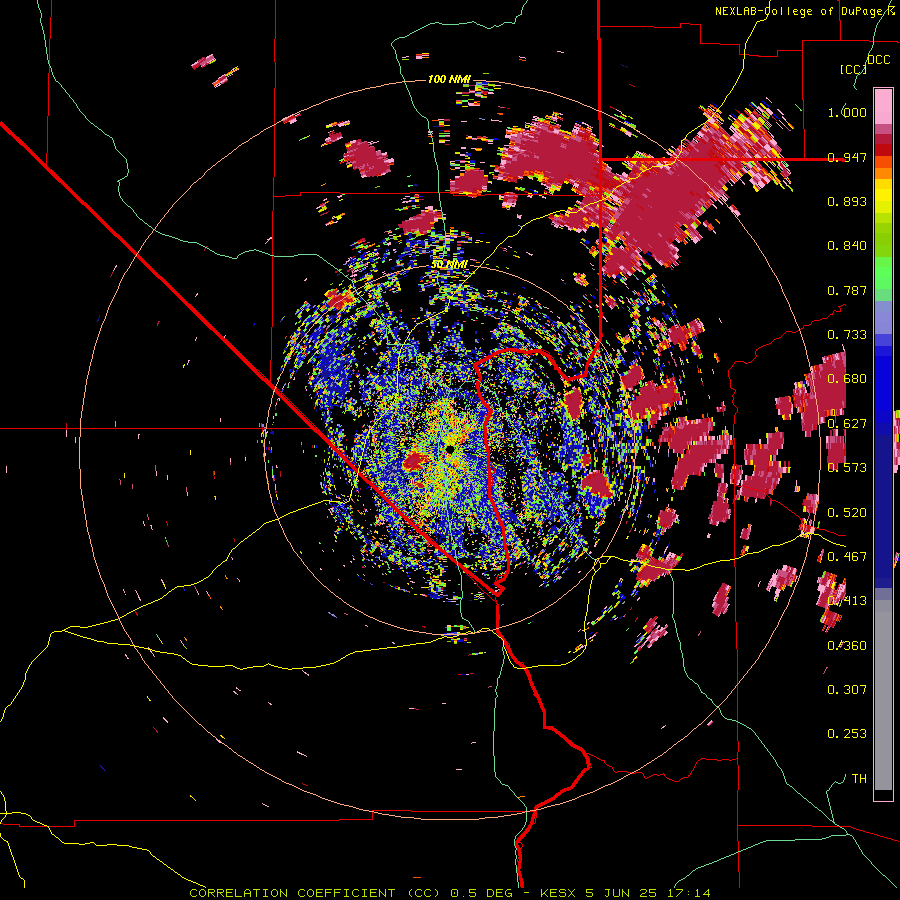Select the 0.253 color scale value
The image size is (900, 900).
point(847,734)
